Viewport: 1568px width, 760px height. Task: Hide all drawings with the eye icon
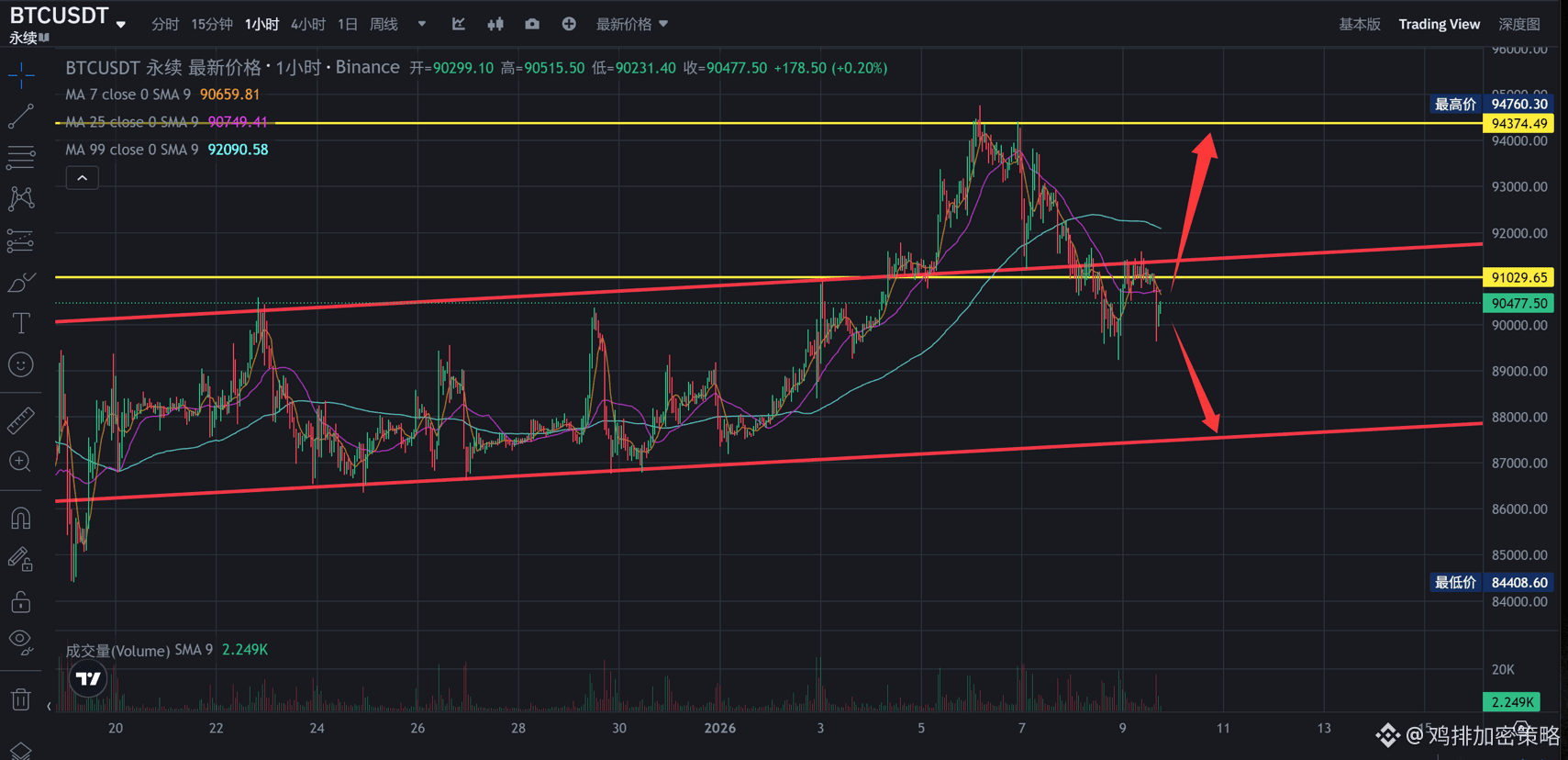point(21,643)
